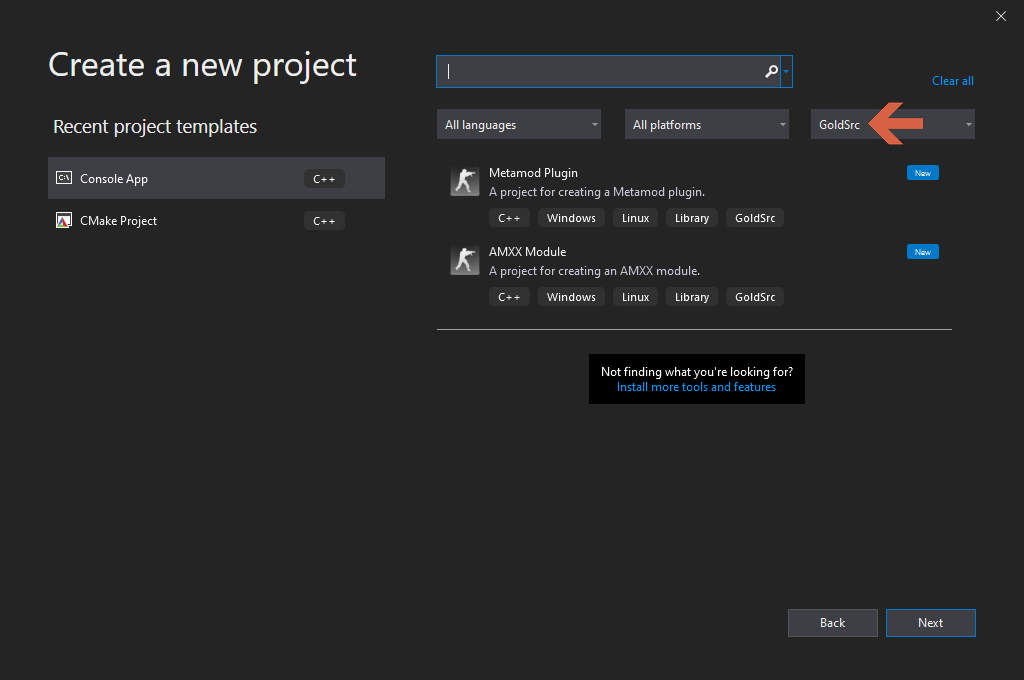Image resolution: width=1024 pixels, height=680 pixels.
Task: Select the Metamod Plugin icon
Action: pos(465,181)
